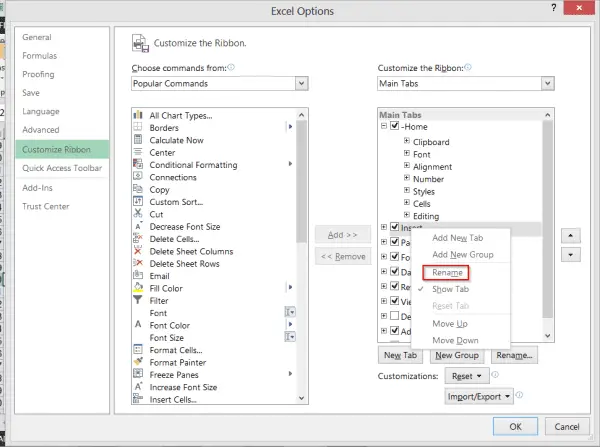Toggle the checkbox for the Fo tab
This screenshot has height=447, width=600.
pos(395,256)
